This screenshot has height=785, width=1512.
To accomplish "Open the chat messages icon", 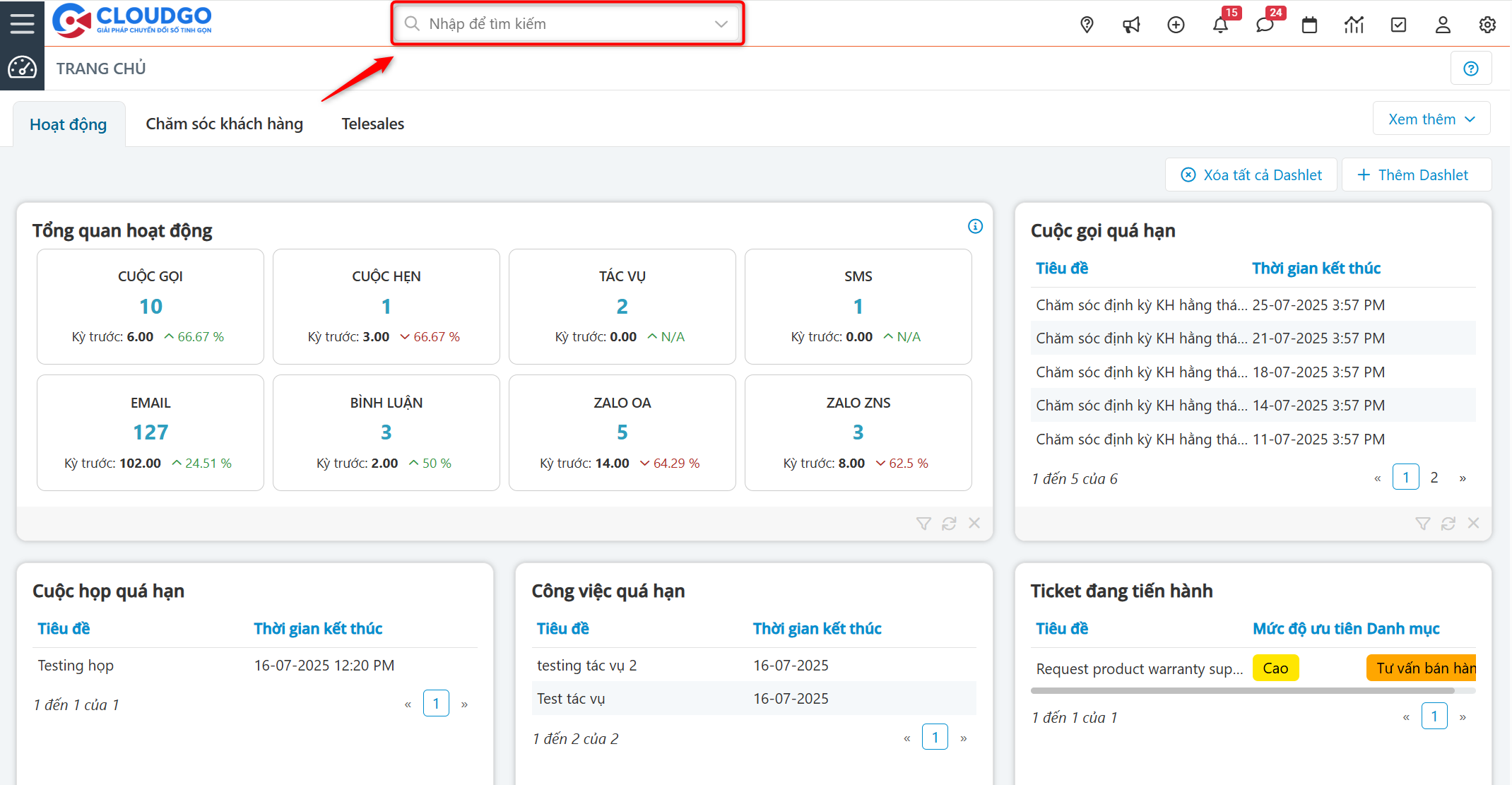I will tap(1265, 25).
